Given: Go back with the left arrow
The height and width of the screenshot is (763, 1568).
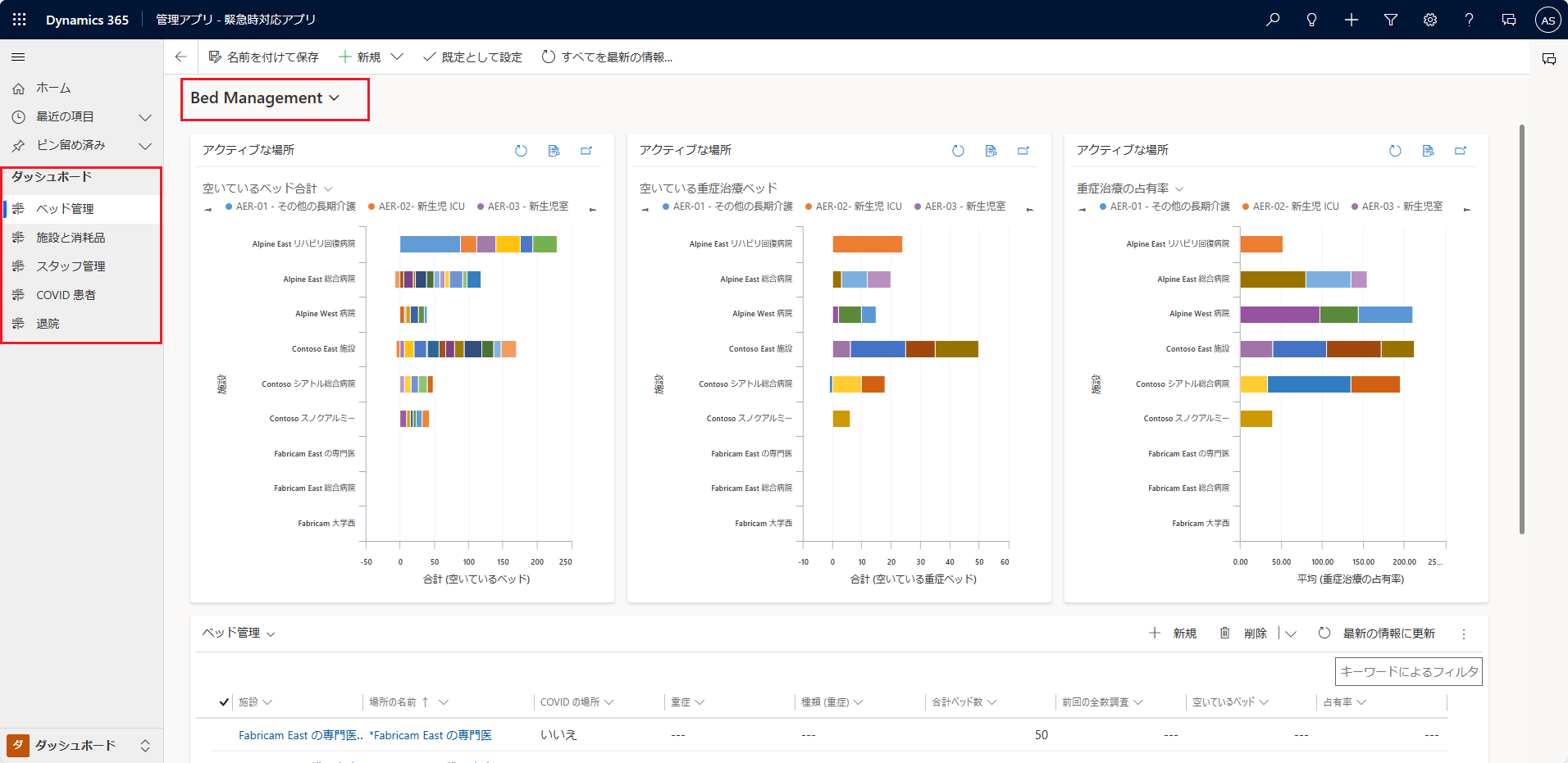Looking at the screenshot, I should 181,57.
